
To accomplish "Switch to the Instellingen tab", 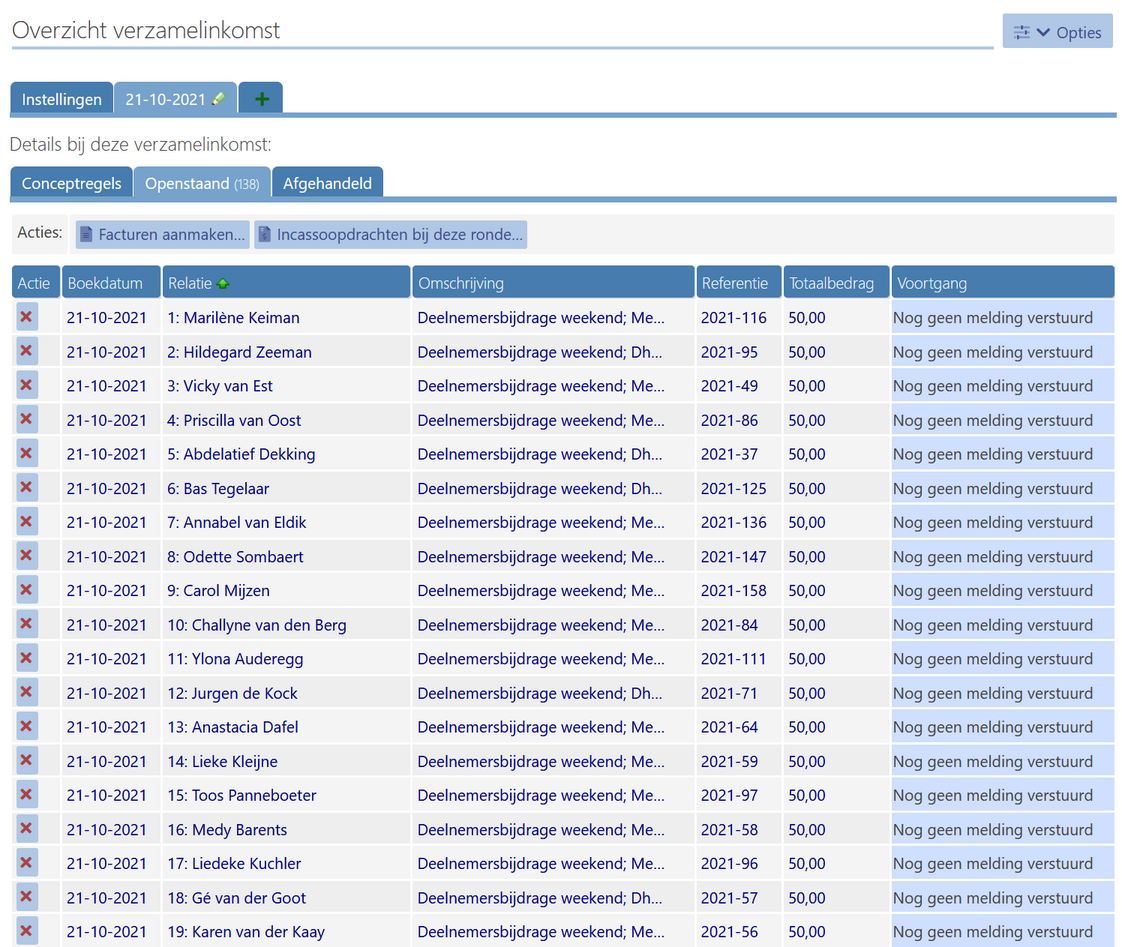I will tap(62, 99).
